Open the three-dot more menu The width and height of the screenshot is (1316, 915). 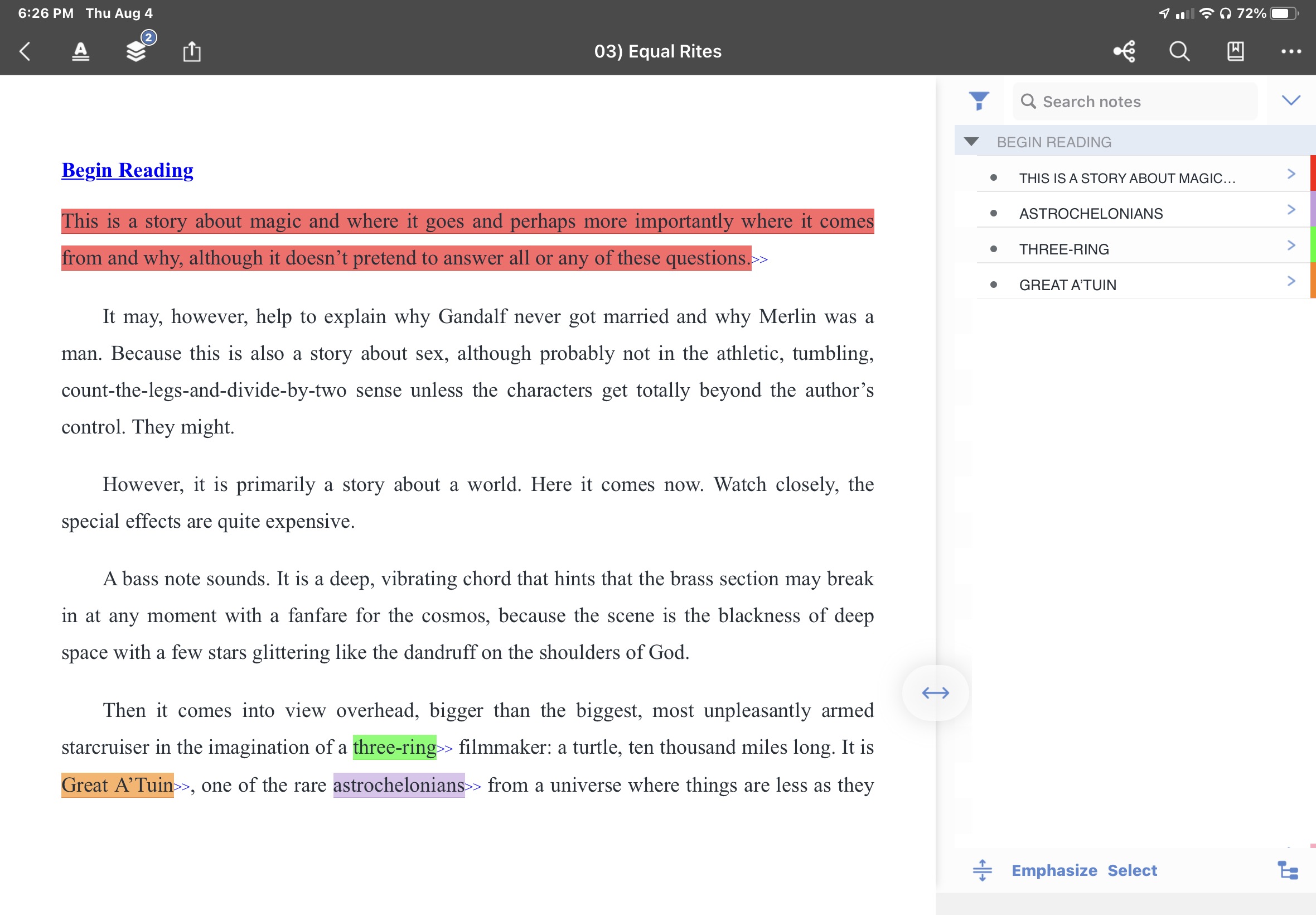[1291, 51]
